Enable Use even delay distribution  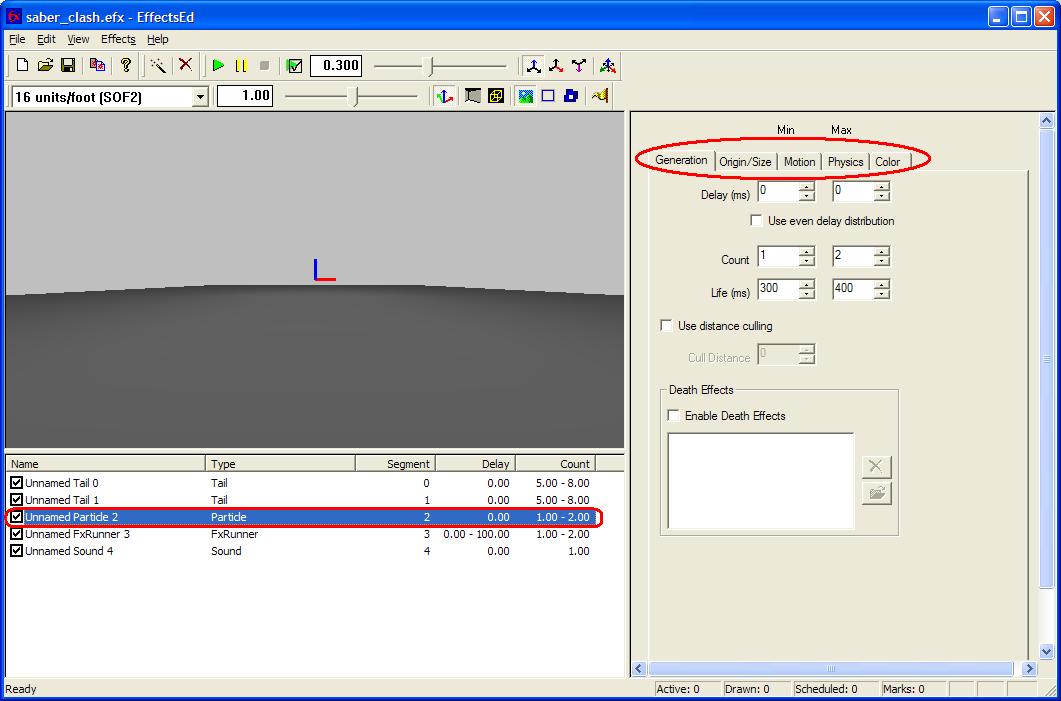point(757,221)
